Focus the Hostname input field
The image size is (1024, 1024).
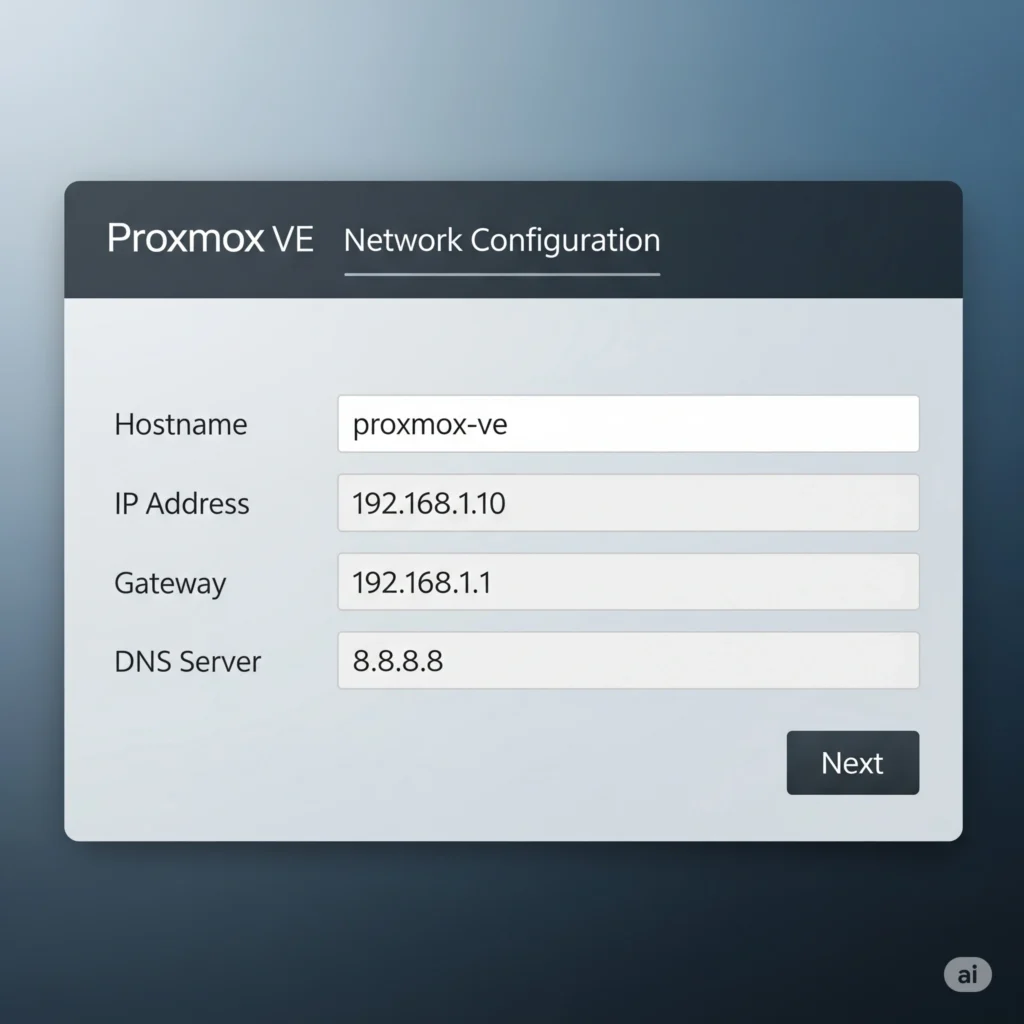pos(628,424)
